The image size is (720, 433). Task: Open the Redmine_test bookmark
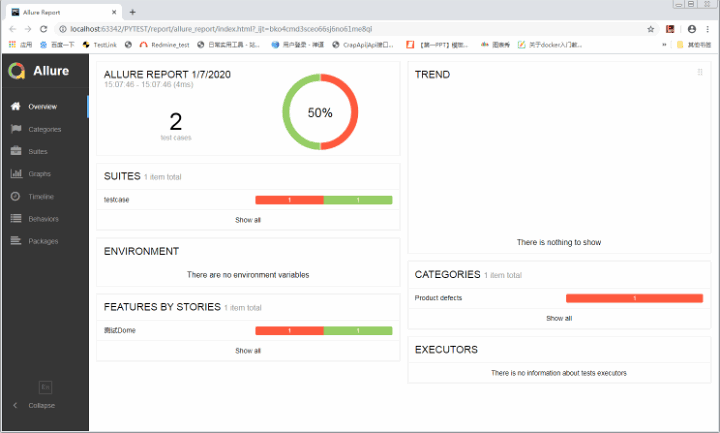pos(164,45)
